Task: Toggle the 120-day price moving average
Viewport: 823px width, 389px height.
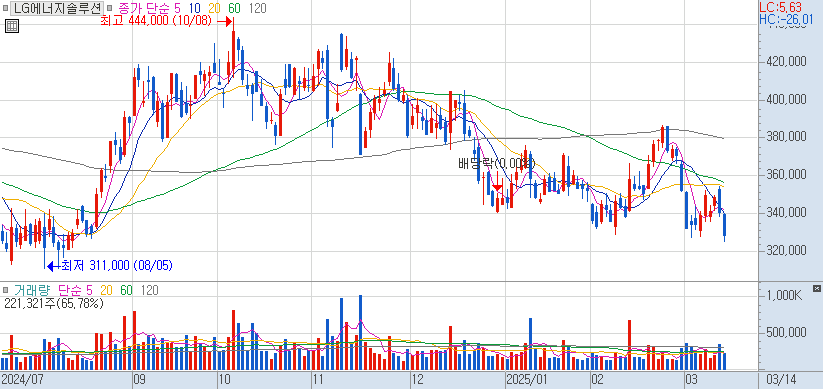Action: tap(257, 8)
